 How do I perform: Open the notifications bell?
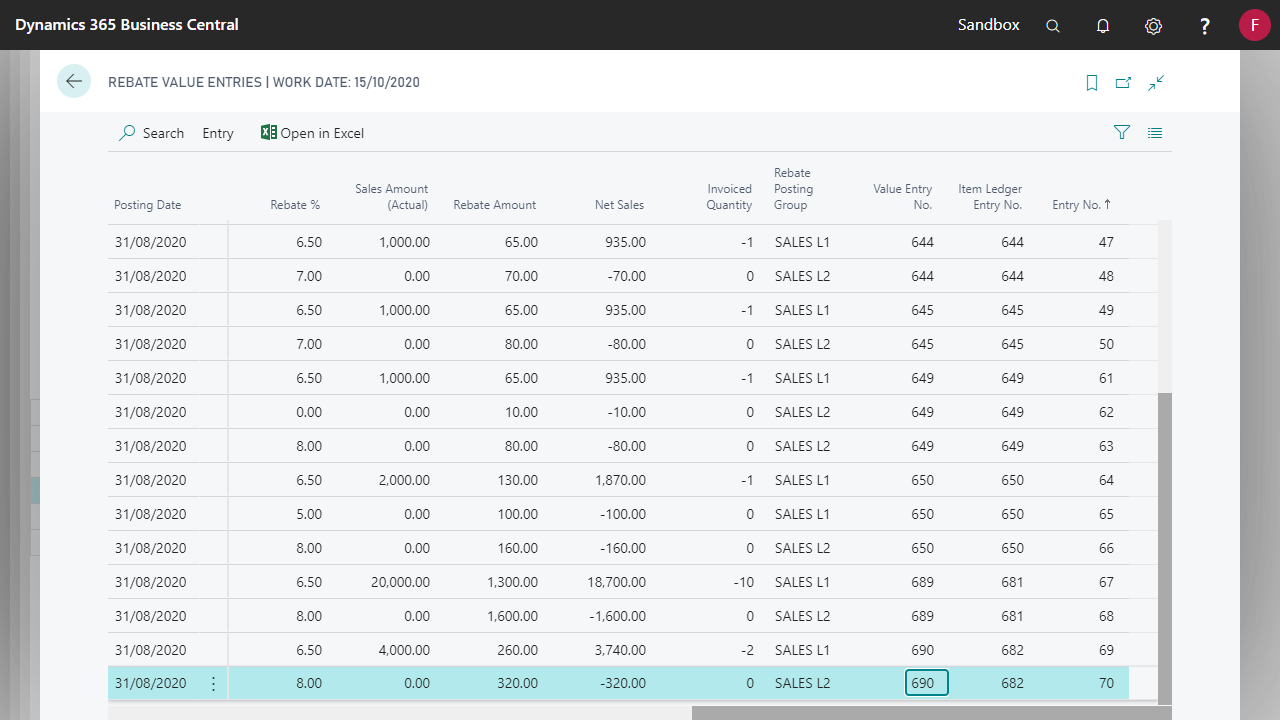[1103, 26]
